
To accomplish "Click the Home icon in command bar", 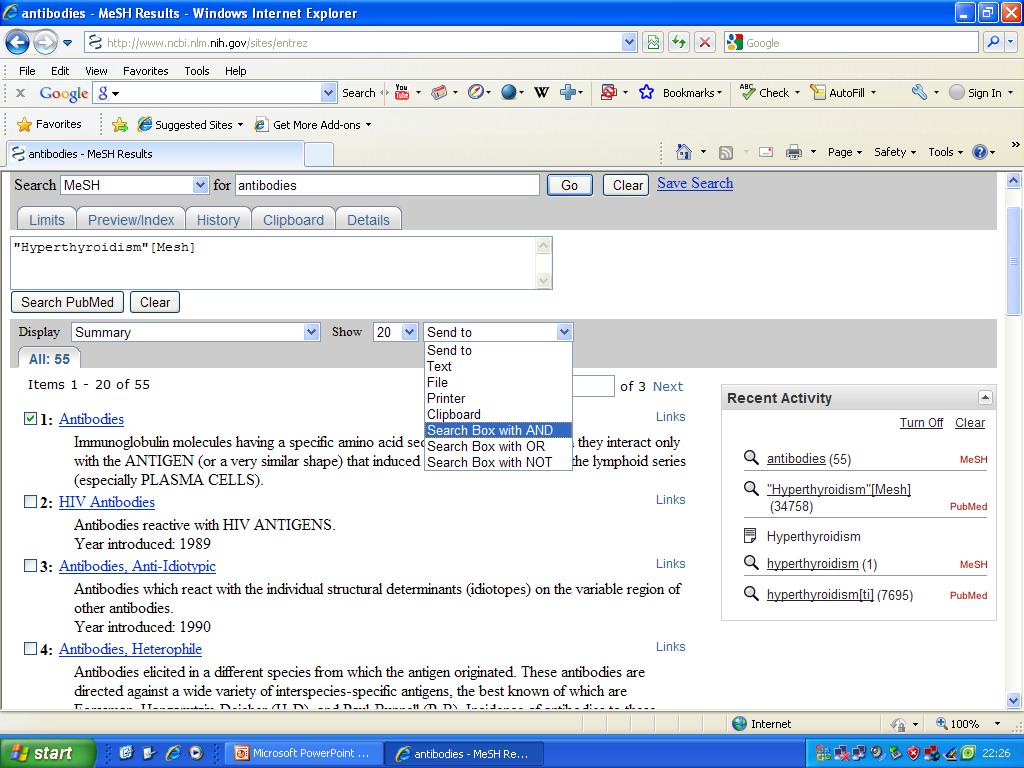I will click(684, 152).
